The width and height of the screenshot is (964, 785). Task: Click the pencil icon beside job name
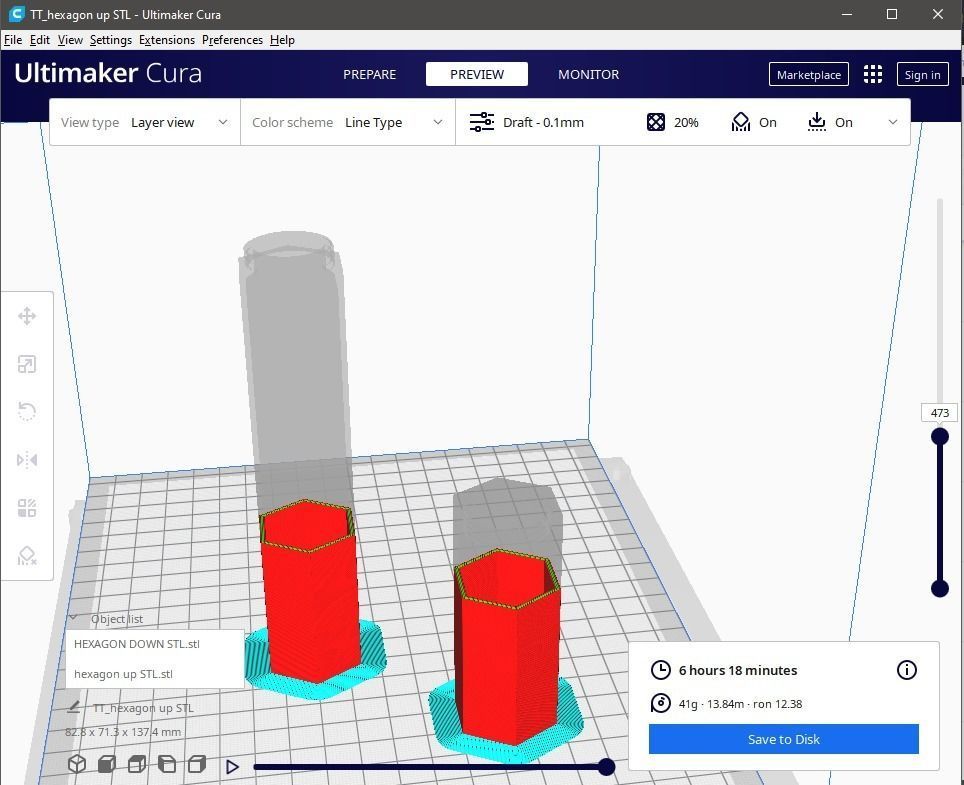(73, 707)
